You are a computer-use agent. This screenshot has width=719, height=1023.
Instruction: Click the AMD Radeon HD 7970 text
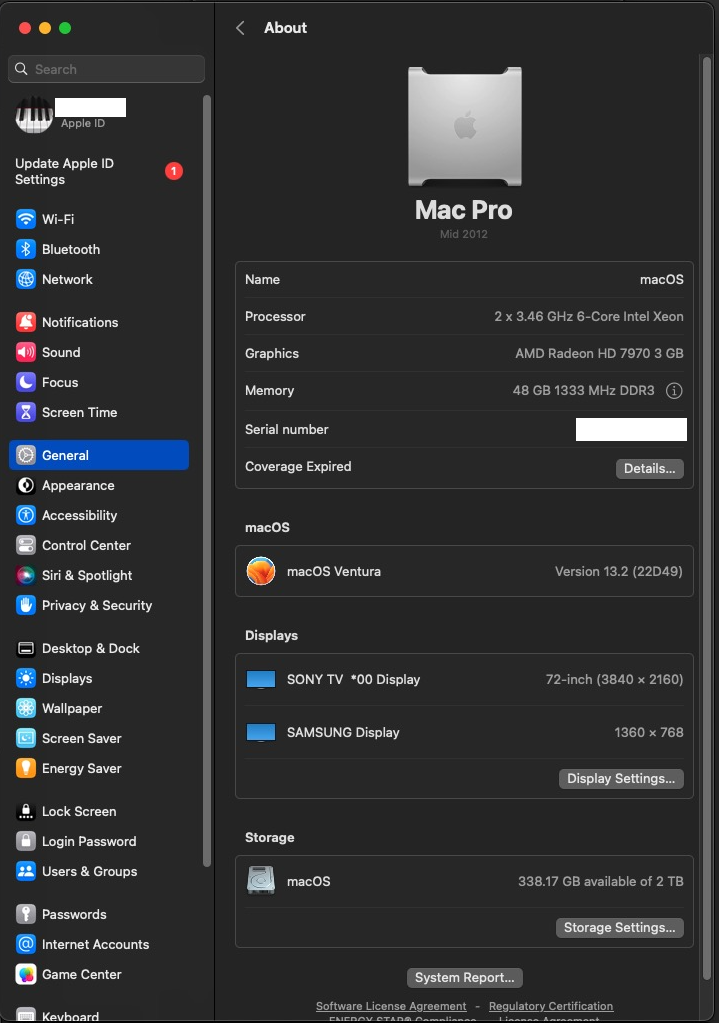599,354
